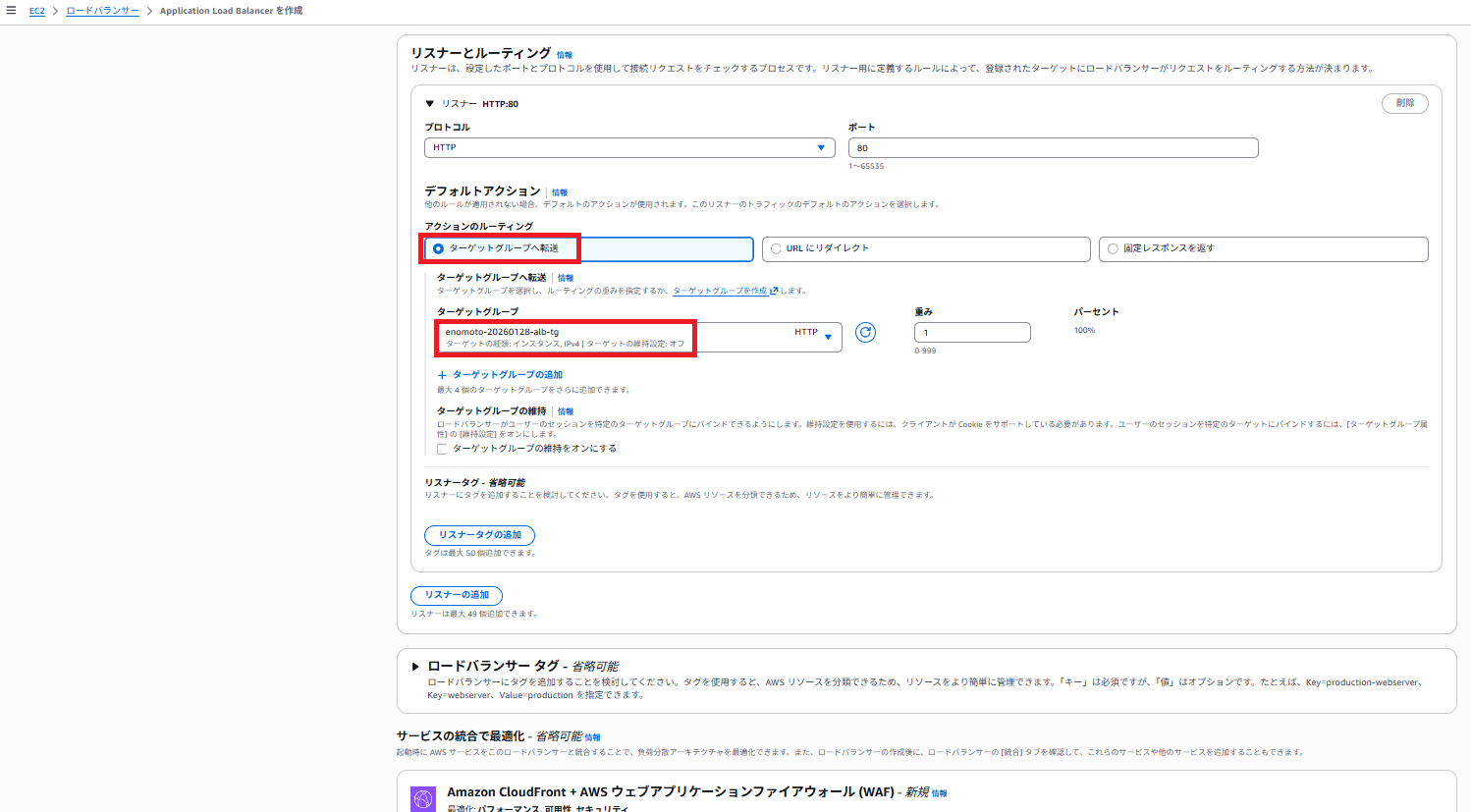Open the プロトコル HTTP dropdown
The image size is (1471, 812).
(x=628, y=147)
